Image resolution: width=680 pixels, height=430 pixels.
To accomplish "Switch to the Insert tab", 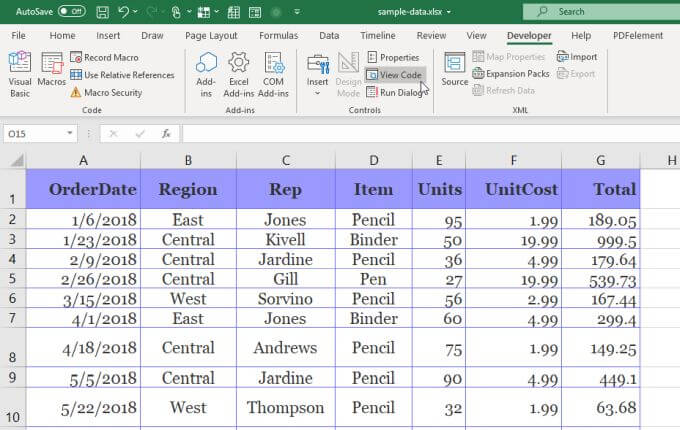I will pyautogui.click(x=108, y=36).
